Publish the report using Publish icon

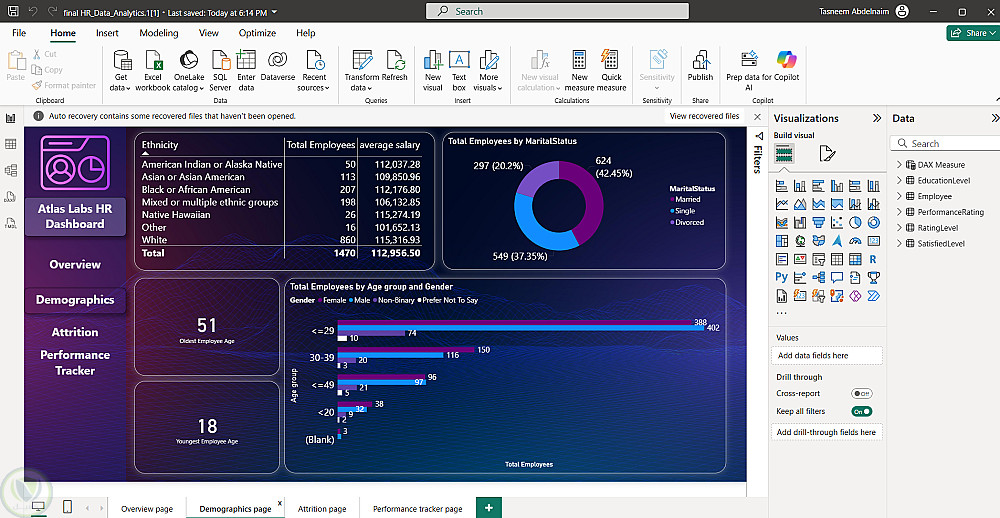(x=700, y=60)
